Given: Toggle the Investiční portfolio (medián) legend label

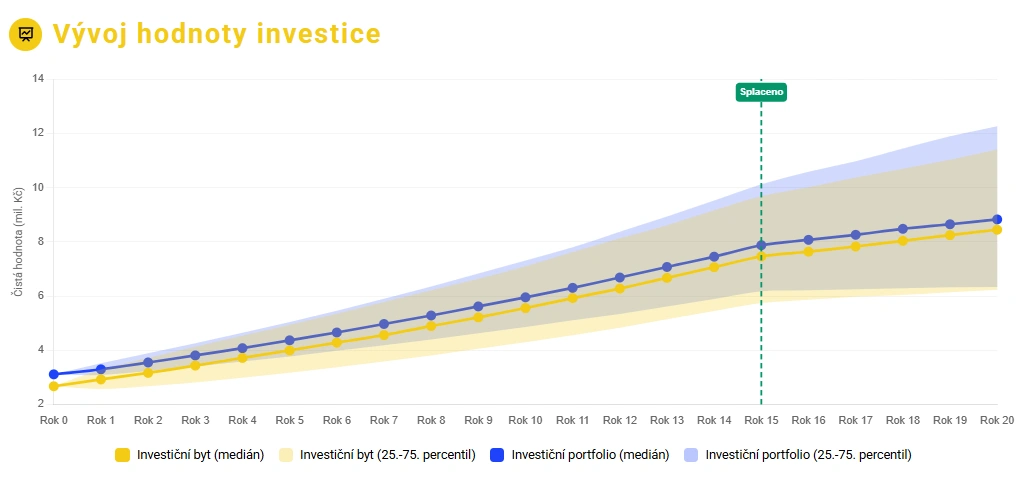Looking at the screenshot, I should point(590,455).
